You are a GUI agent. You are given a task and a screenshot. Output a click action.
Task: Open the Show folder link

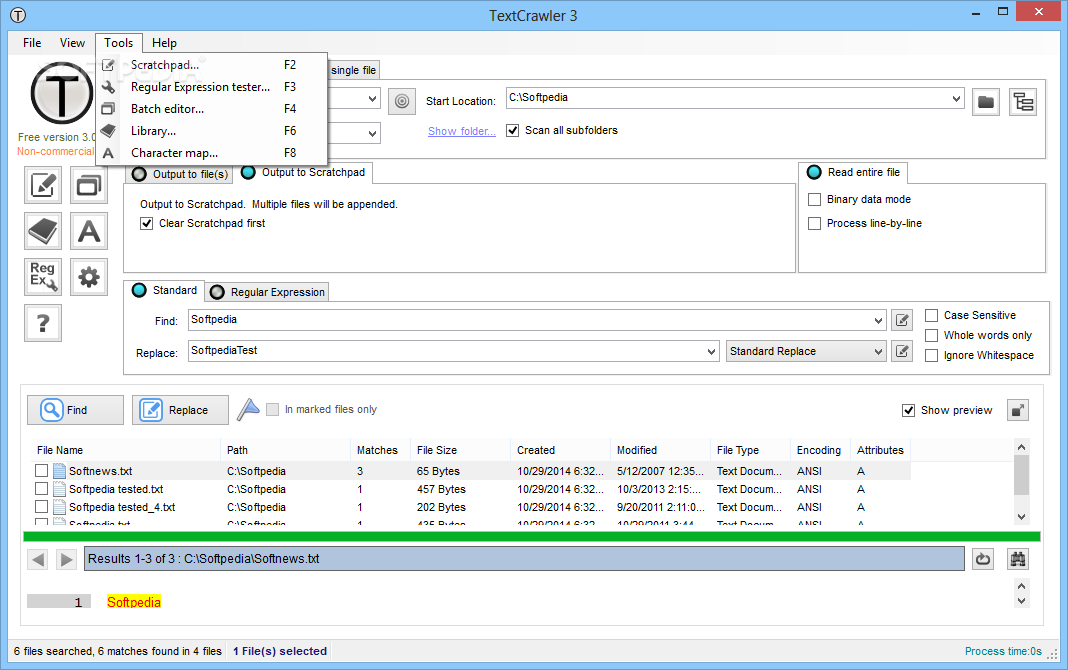point(462,131)
